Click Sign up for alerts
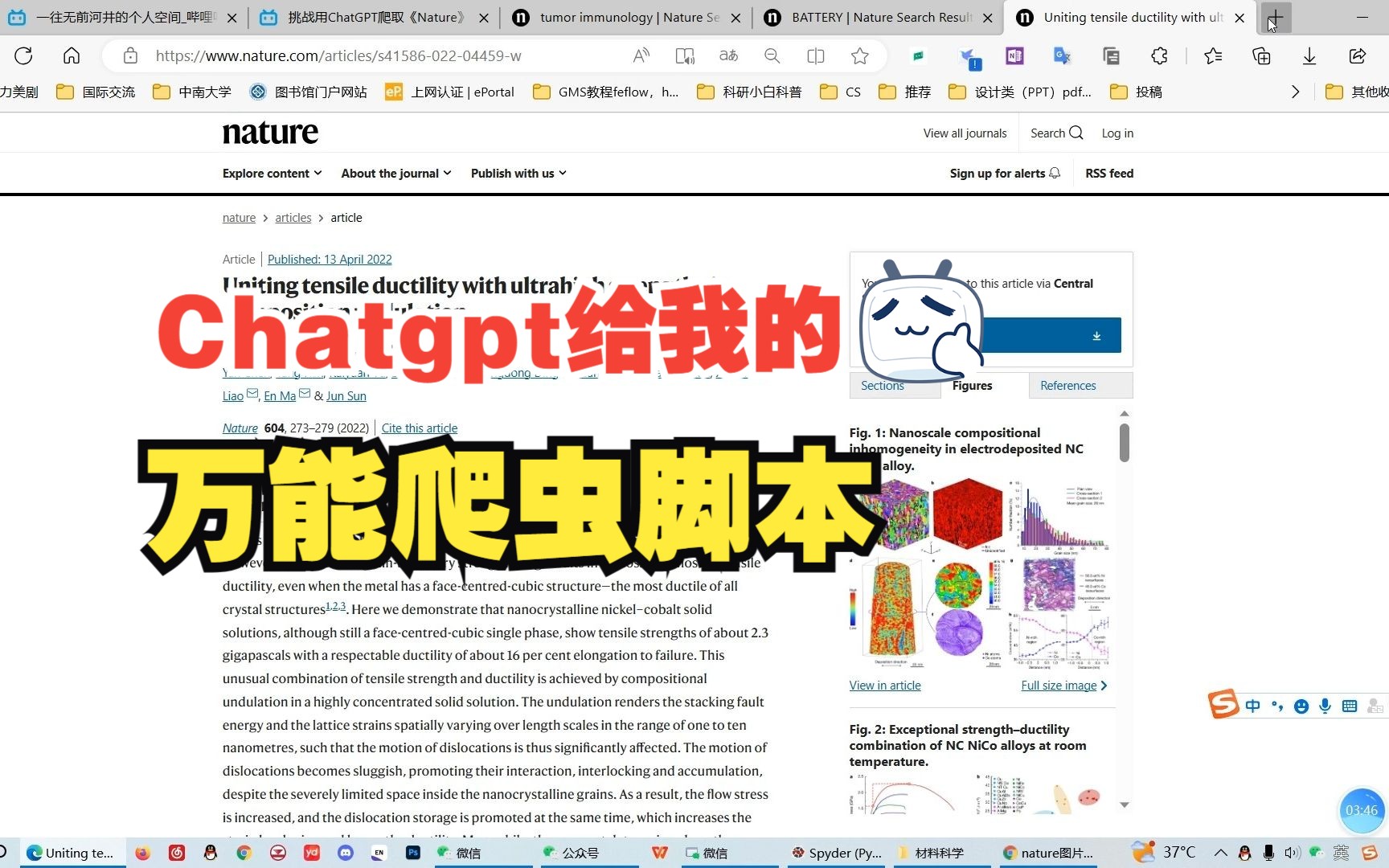The image size is (1389, 868). [x=1005, y=173]
